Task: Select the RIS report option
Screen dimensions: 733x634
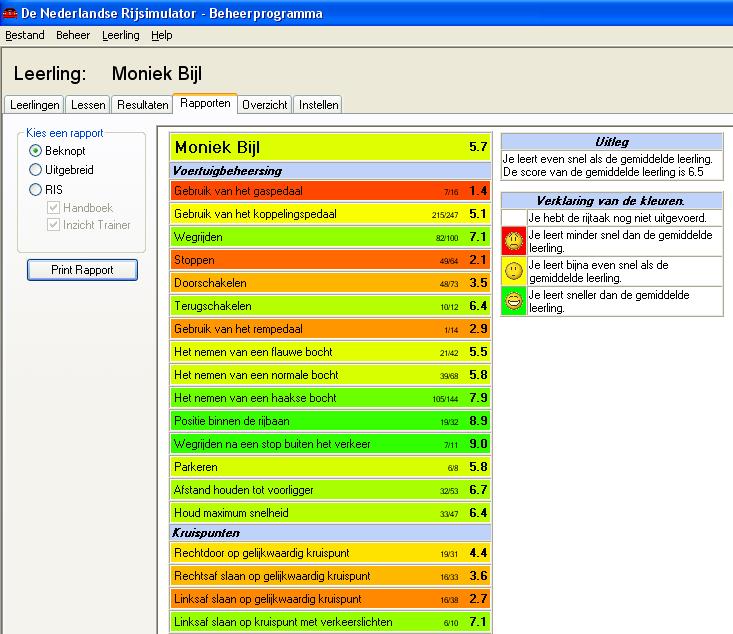Action: (x=36, y=189)
